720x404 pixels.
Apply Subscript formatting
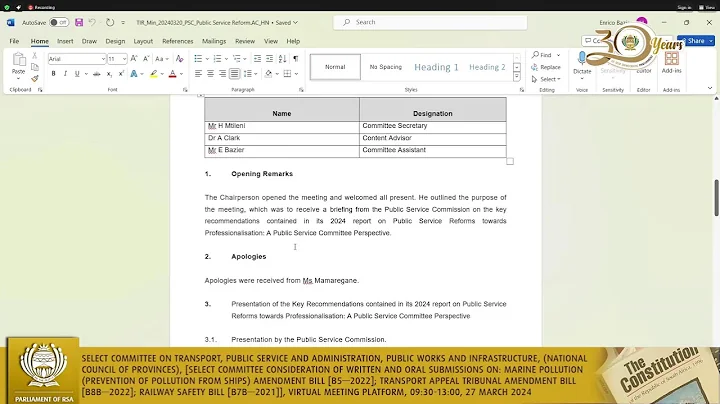pos(109,73)
